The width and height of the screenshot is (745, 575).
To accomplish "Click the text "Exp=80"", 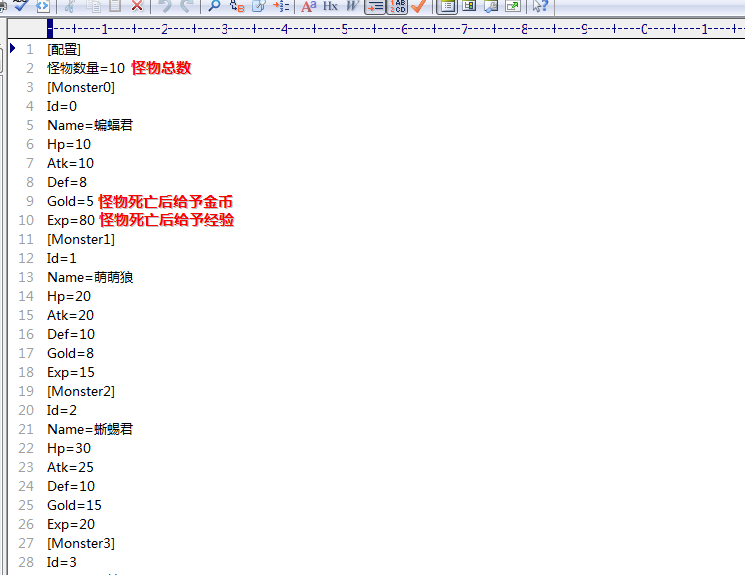I will (x=71, y=220).
